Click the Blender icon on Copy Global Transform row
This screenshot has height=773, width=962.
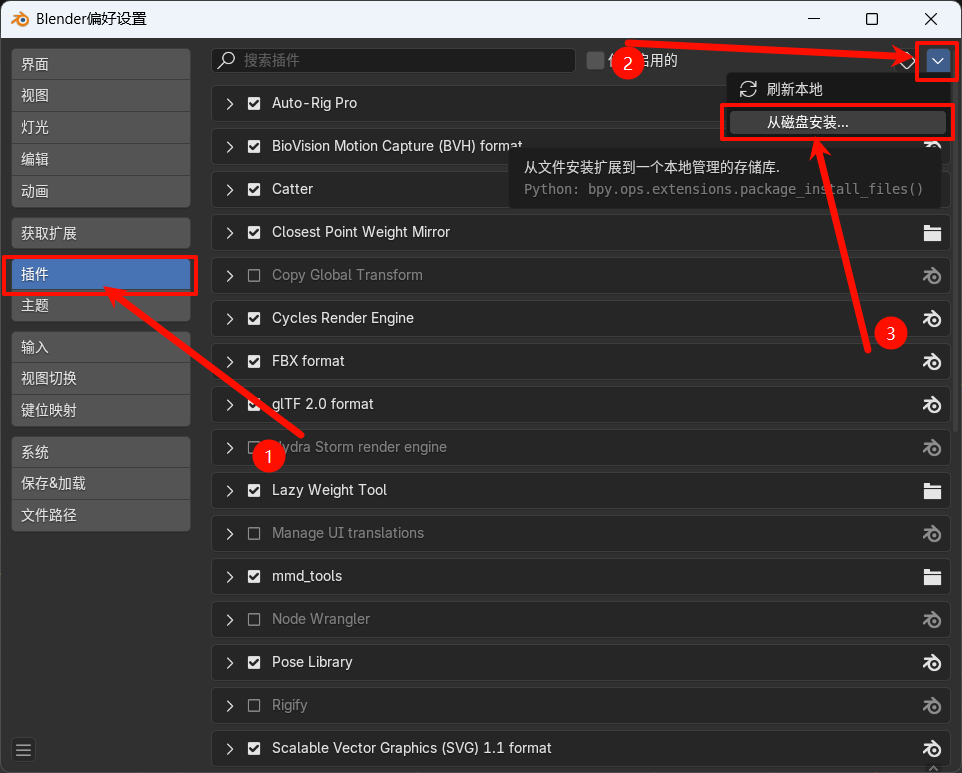click(932, 275)
